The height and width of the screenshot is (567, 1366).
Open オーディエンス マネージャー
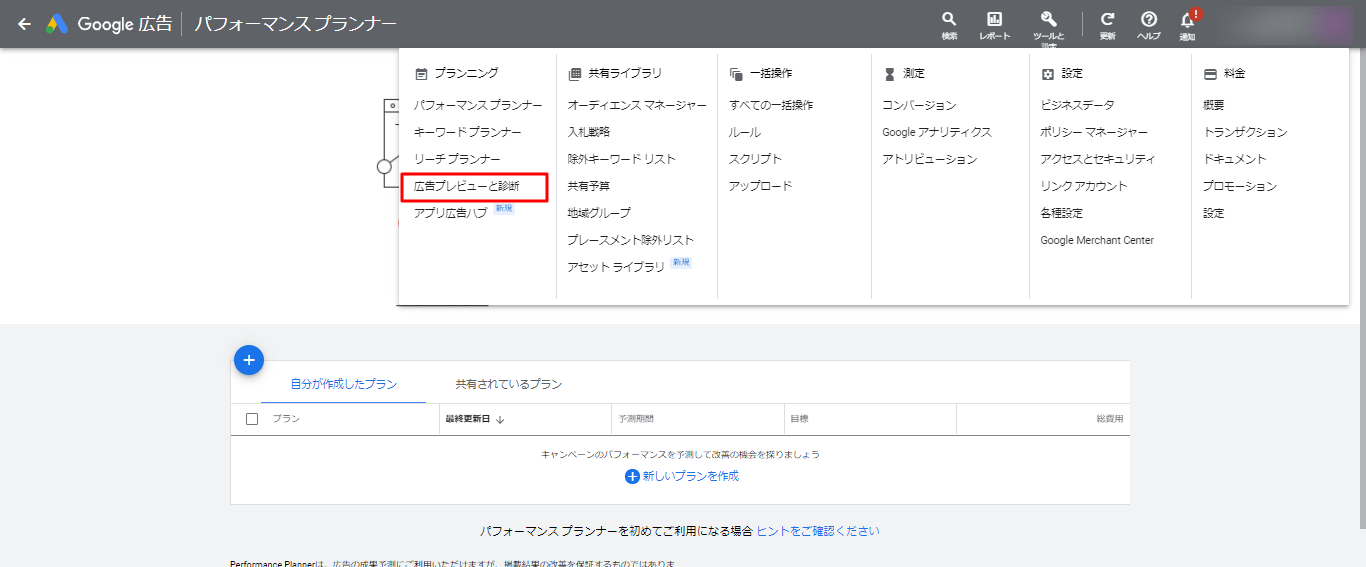tap(637, 105)
